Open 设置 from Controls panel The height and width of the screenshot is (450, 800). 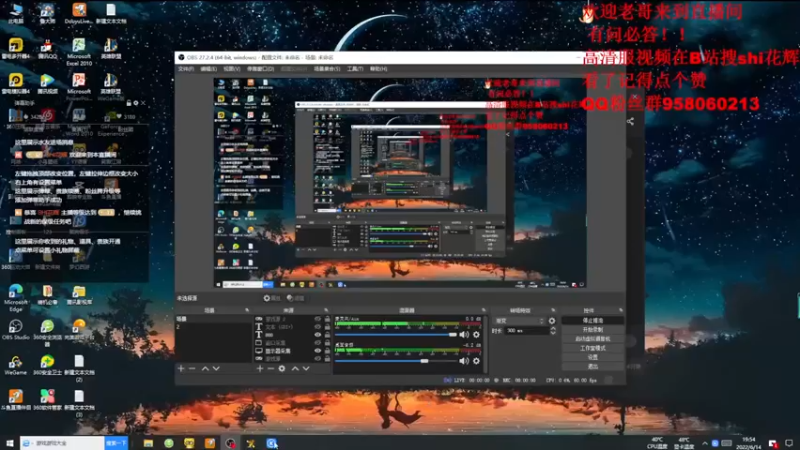point(593,357)
